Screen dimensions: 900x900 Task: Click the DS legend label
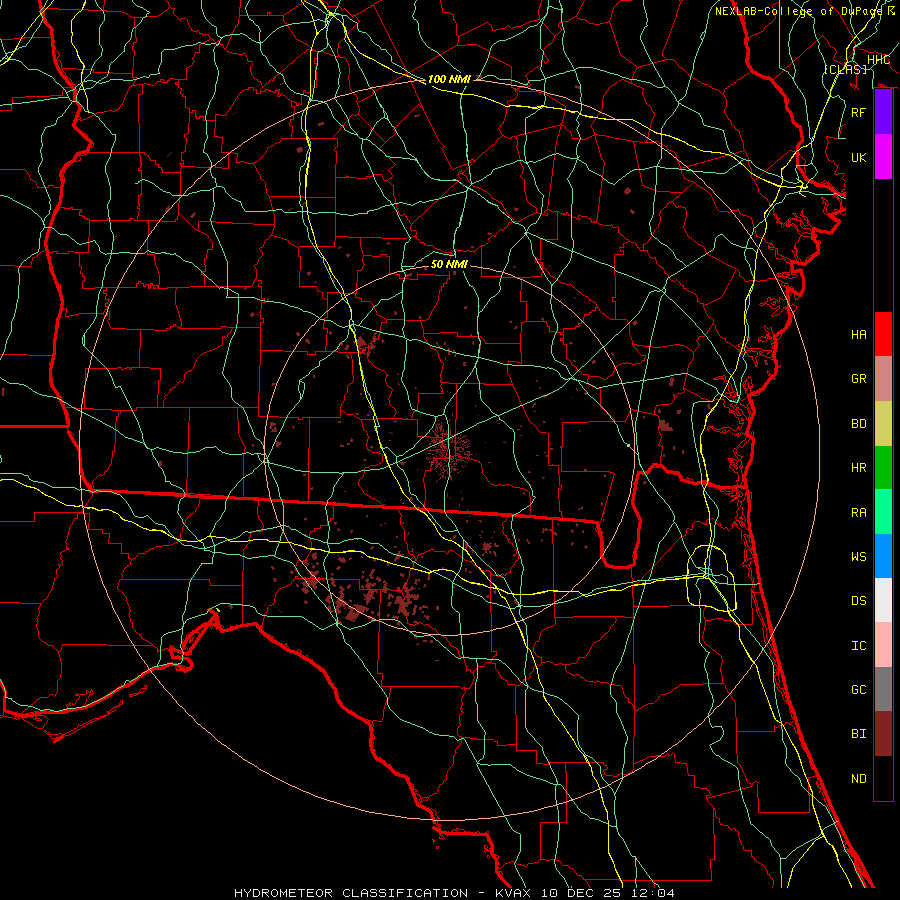pyautogui.click(x=859, y=601)
